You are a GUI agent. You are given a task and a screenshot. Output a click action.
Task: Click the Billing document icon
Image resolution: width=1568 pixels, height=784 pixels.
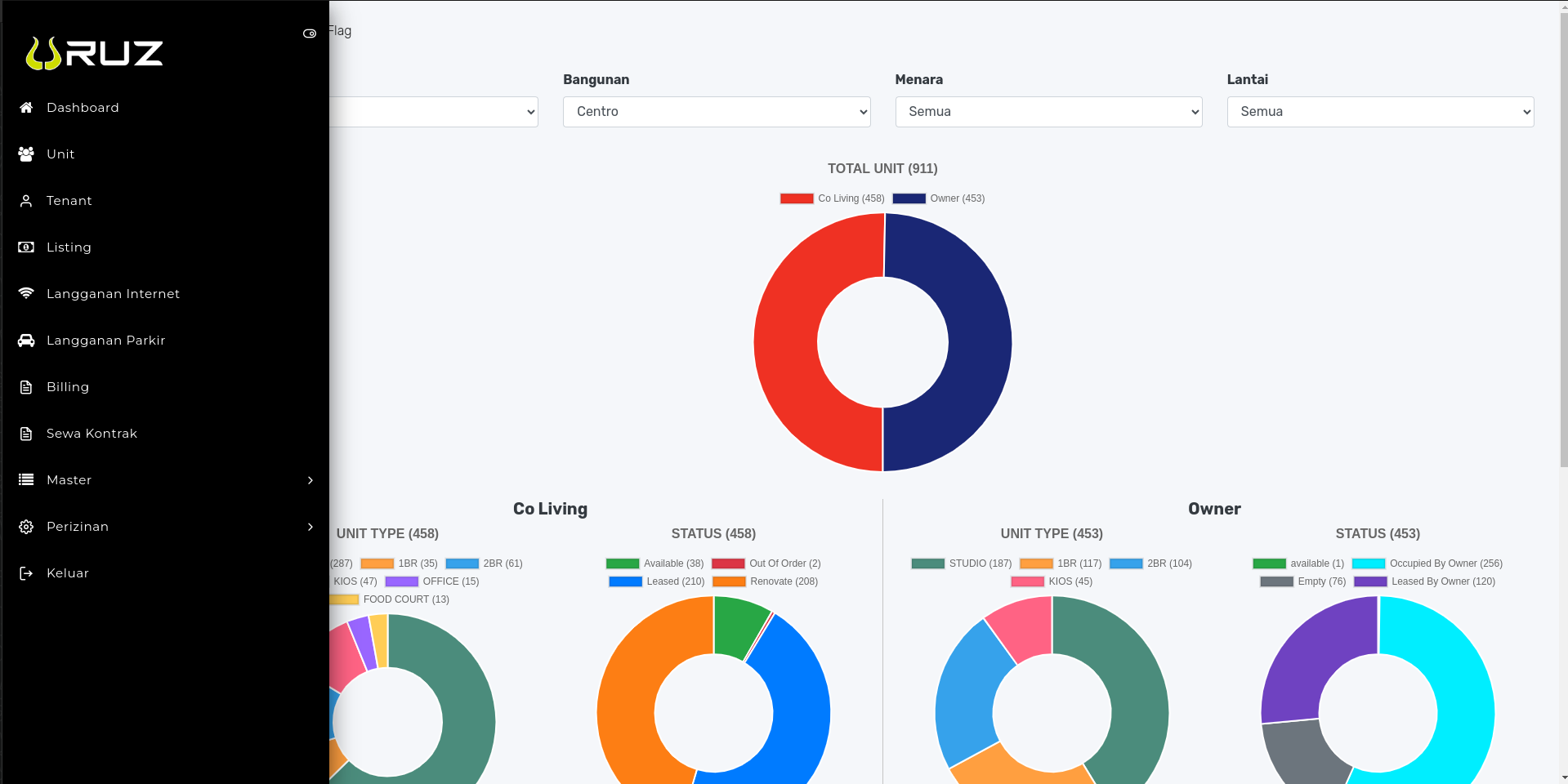coord(26,387)
